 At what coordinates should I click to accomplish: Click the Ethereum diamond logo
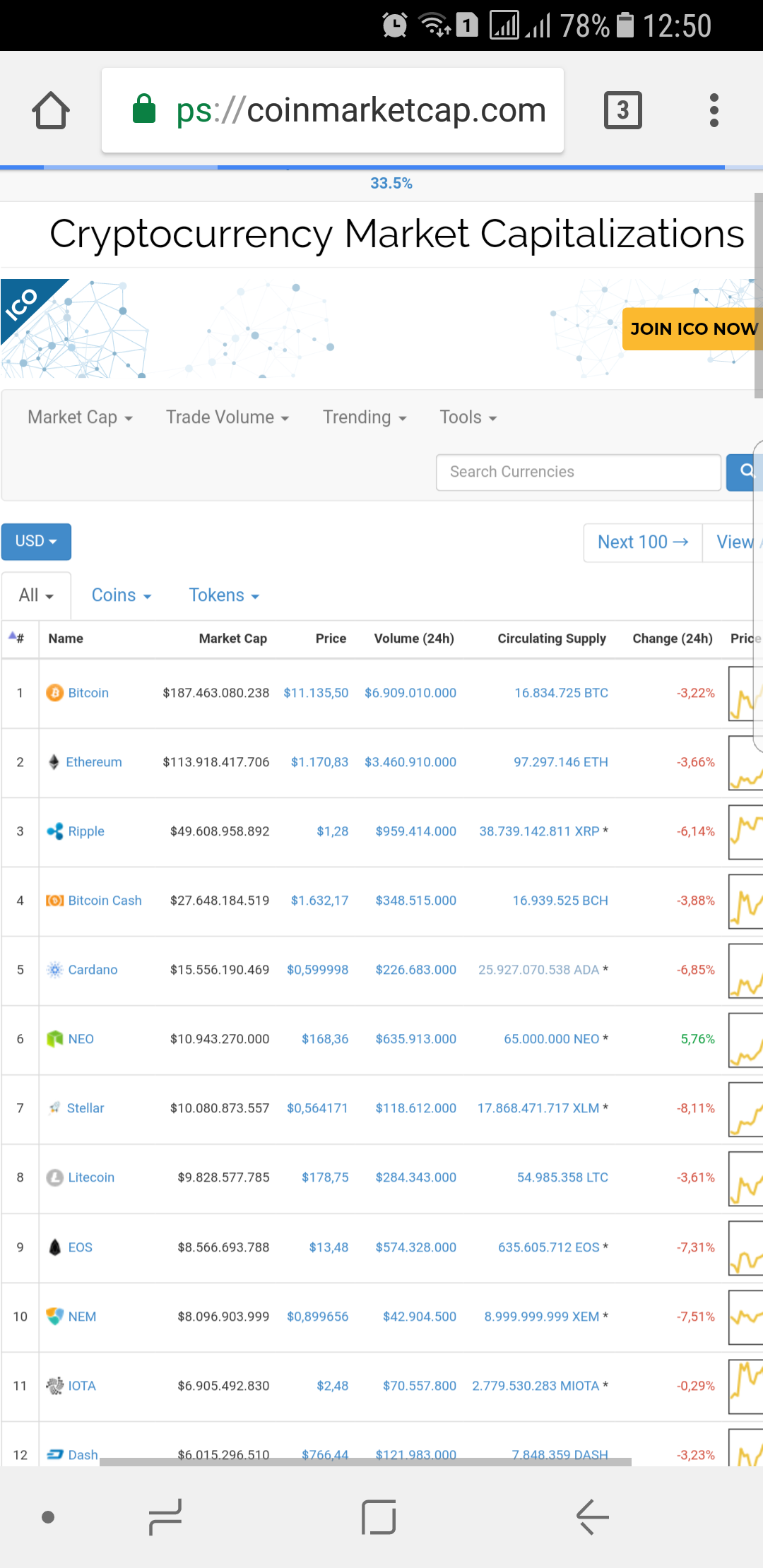(54, 762)
